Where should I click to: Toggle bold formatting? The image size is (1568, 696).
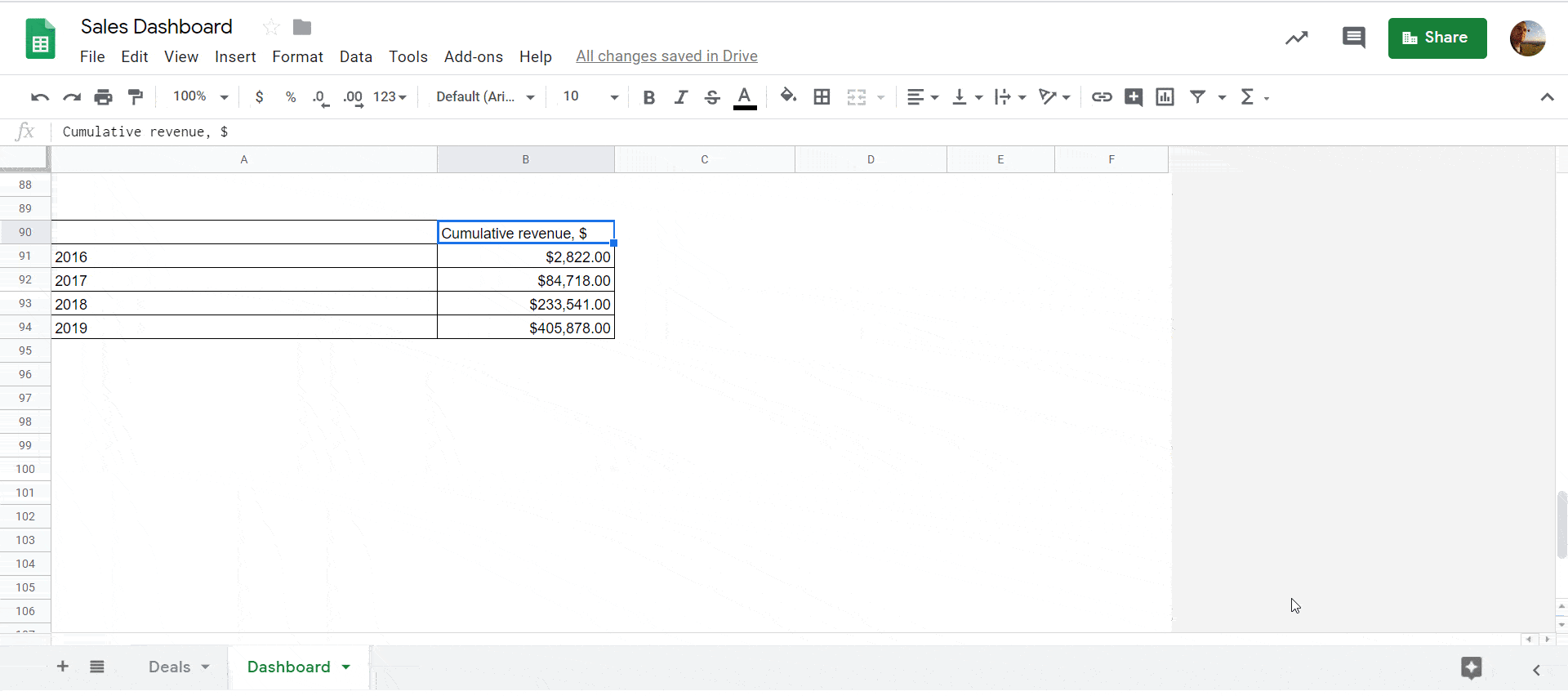[x=649, y=97]
